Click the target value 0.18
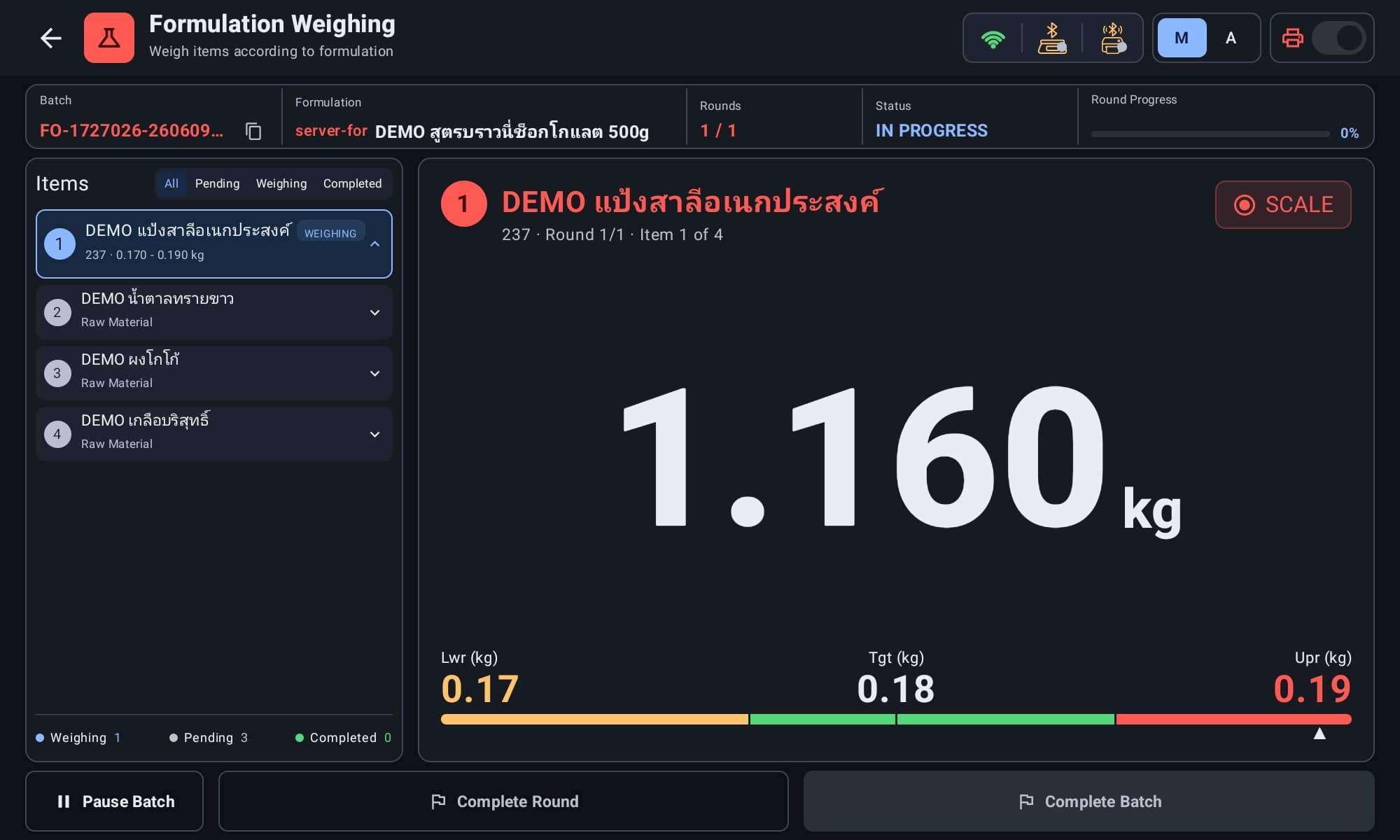Viewport: 1400px width, 840px height. click(896, 689)
